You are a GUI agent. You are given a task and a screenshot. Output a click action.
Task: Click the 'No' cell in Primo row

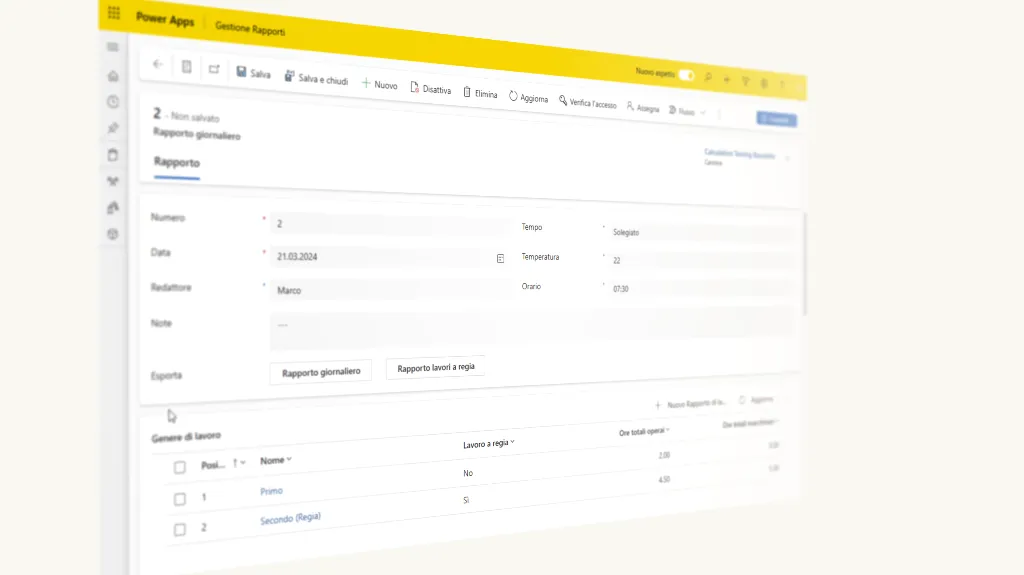pos(468,473)
